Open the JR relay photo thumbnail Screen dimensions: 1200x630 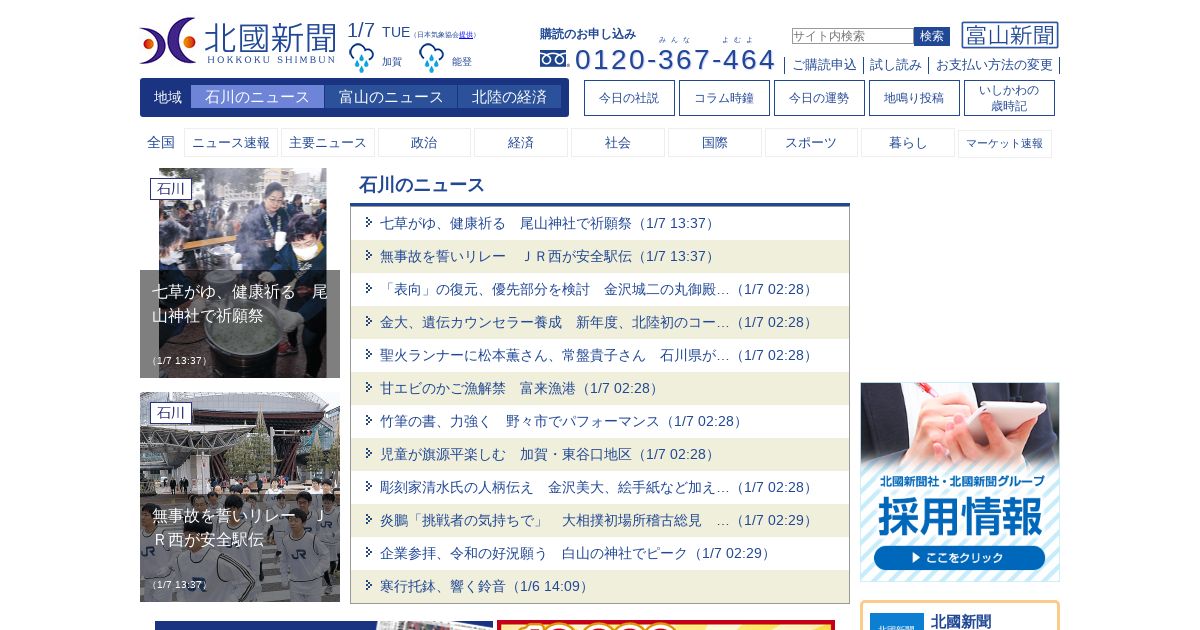[x=240, y=497]
